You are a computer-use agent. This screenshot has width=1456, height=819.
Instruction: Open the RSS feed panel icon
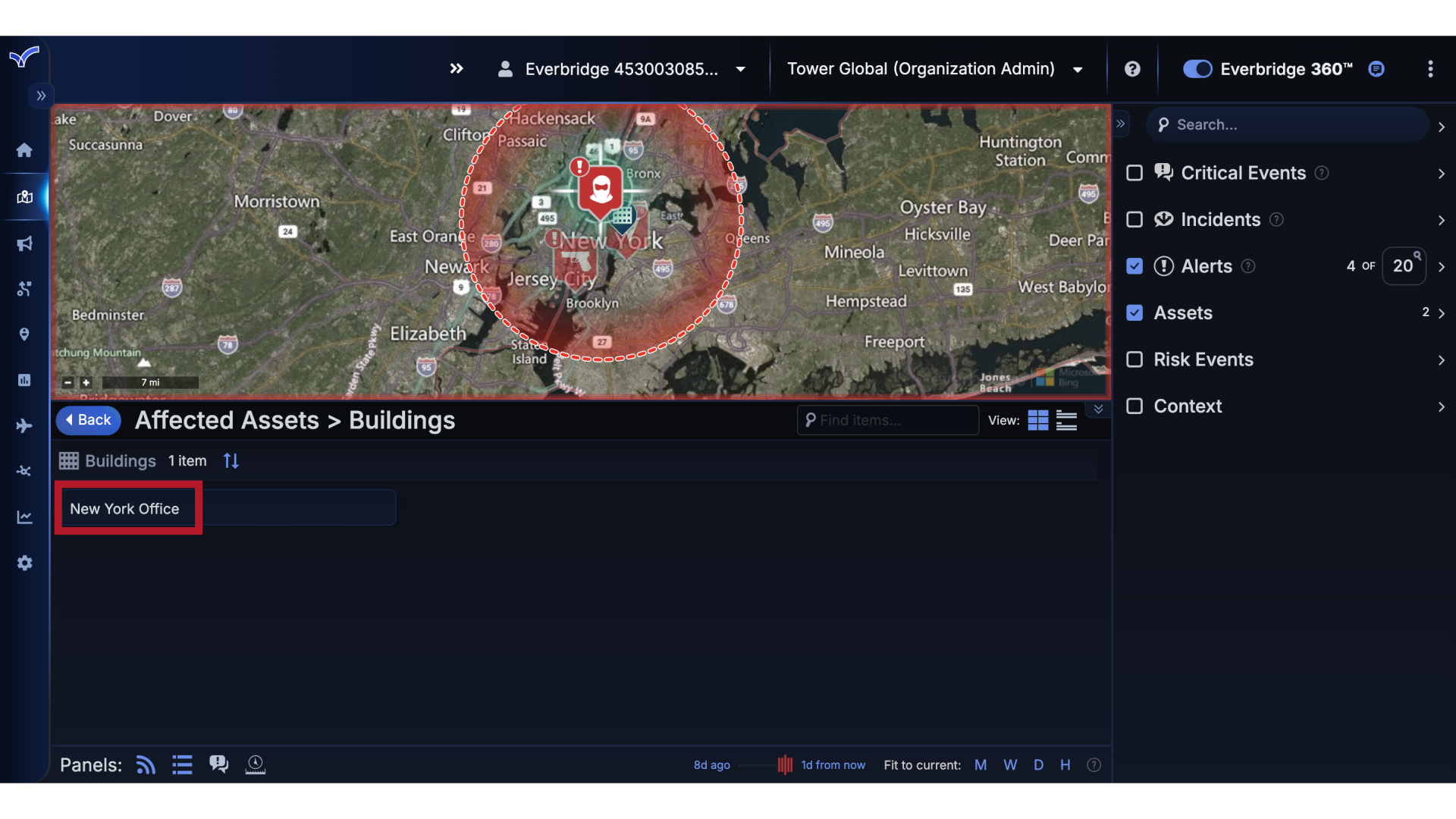(145, 764)
